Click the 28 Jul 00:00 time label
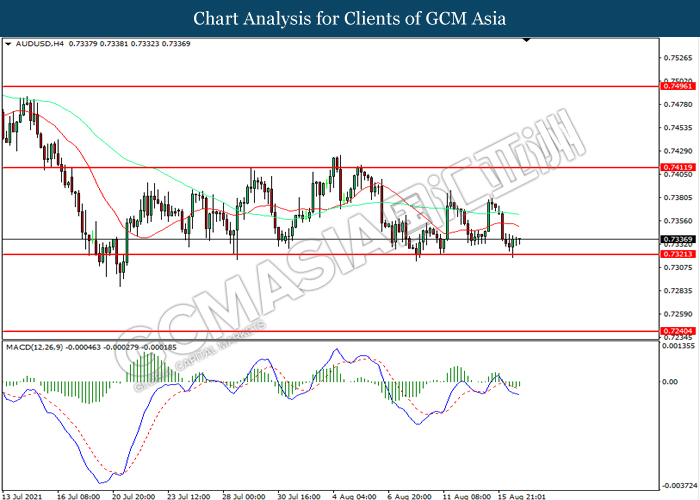The width and height of the screenshot is (700, 500). click(244, 496)
